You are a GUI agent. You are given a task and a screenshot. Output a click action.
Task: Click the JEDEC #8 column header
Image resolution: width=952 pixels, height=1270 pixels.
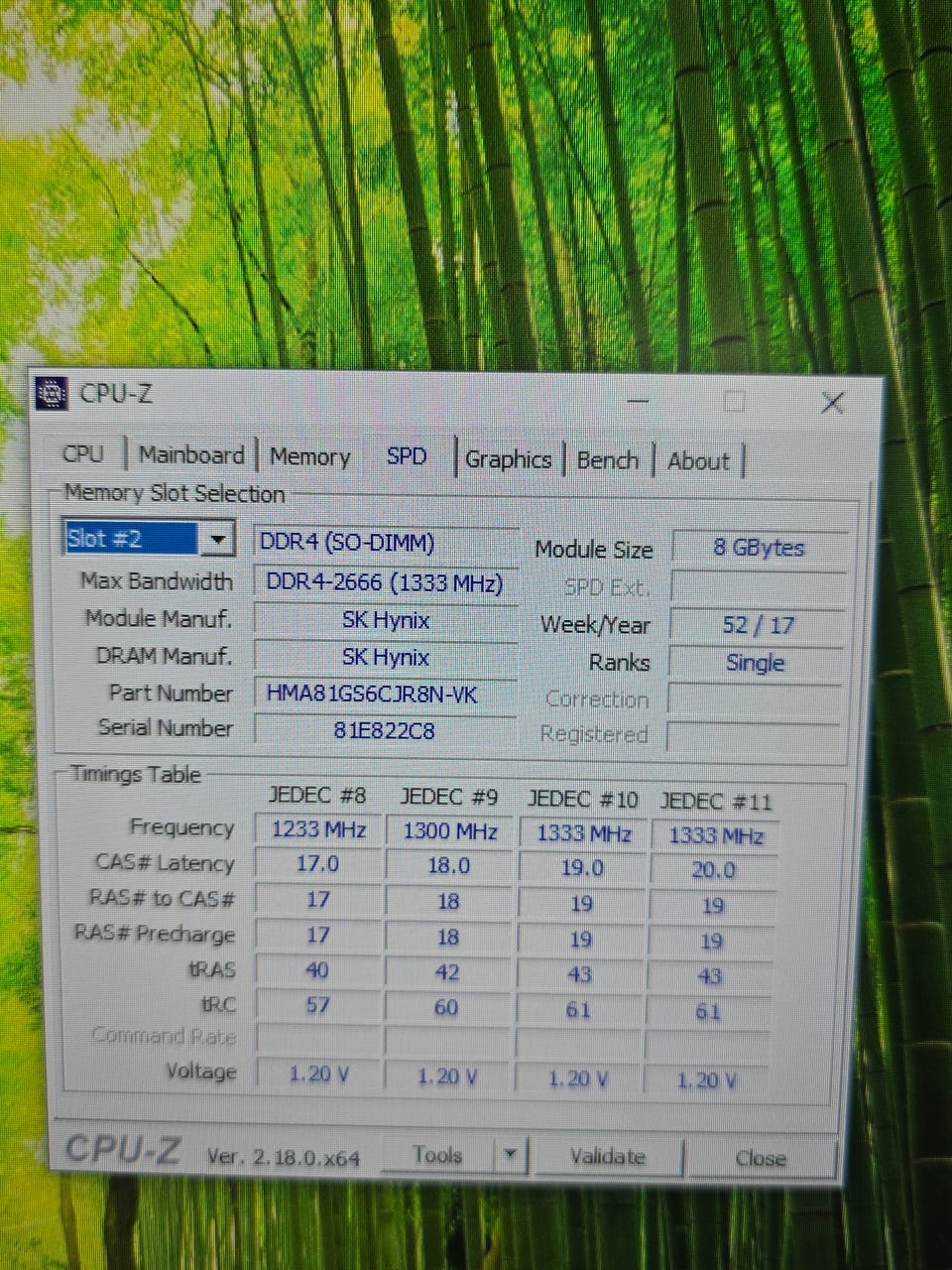tap(316, 796)
